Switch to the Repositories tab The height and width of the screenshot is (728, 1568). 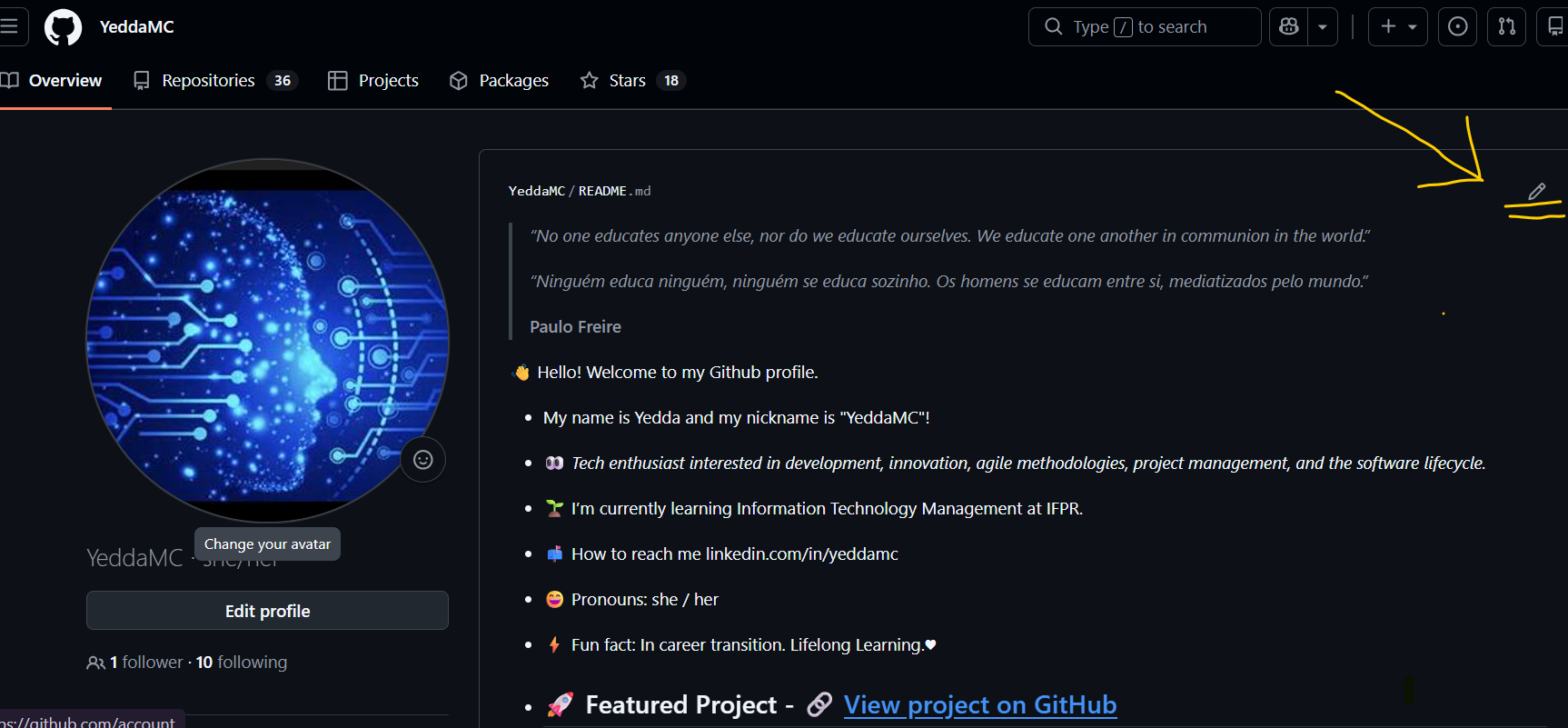215,81
